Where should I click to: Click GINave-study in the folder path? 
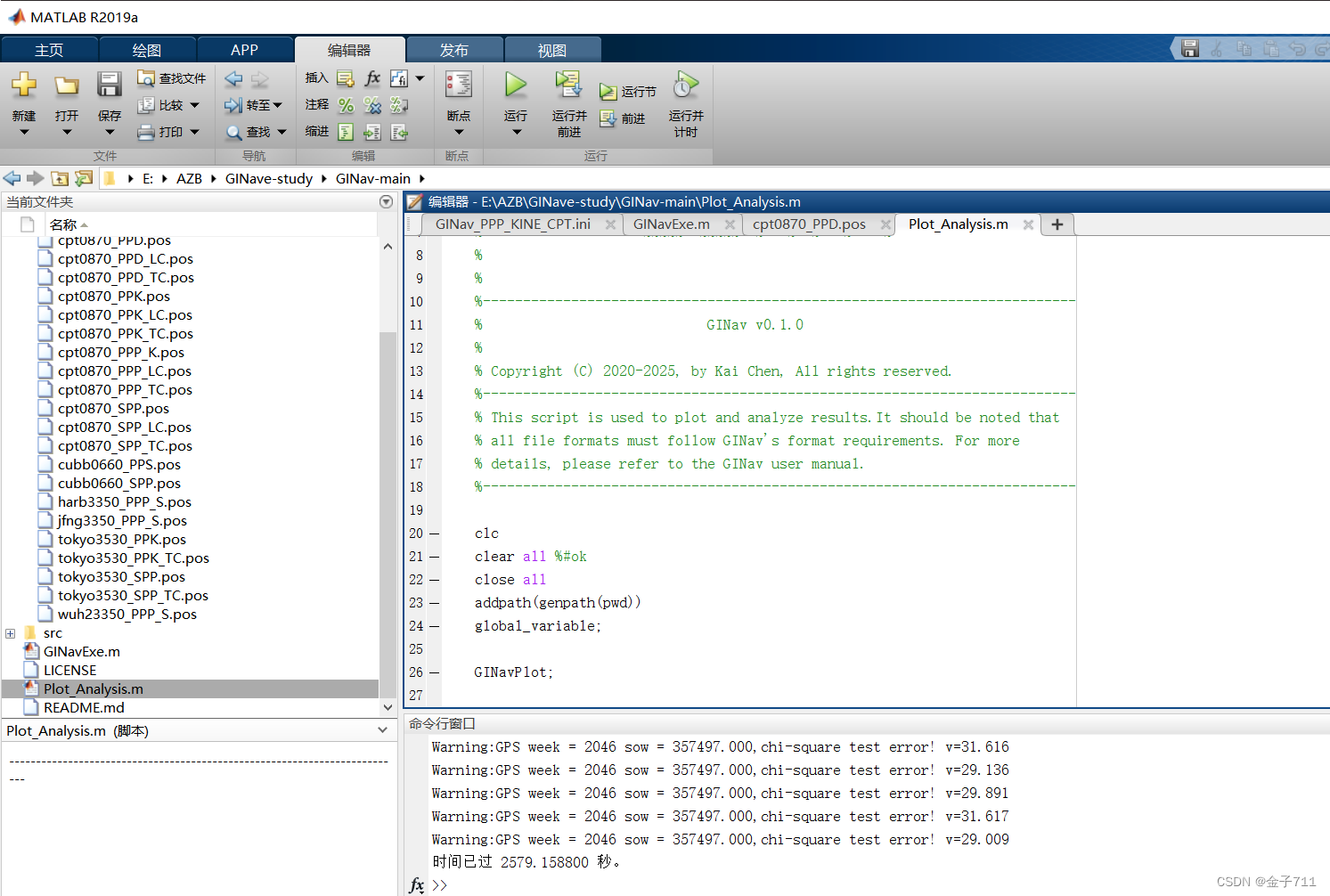[269, 178]
